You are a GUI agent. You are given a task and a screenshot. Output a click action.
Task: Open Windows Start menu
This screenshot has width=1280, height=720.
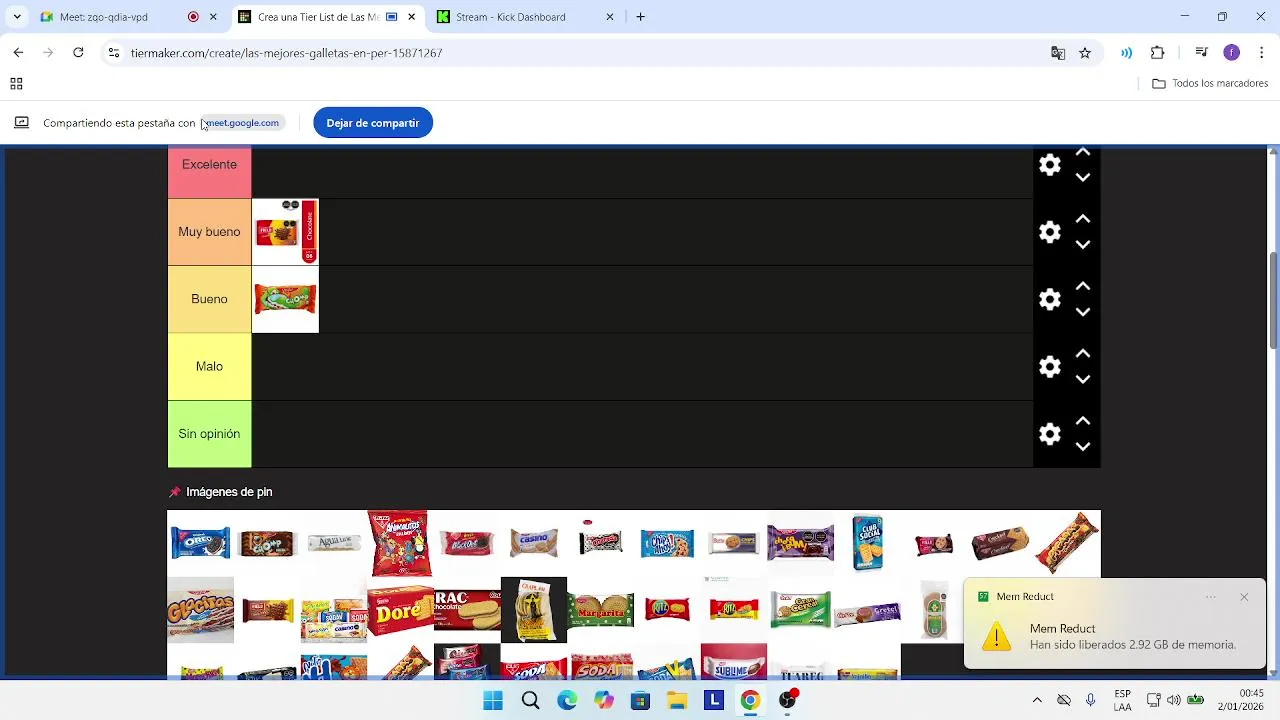493,701
